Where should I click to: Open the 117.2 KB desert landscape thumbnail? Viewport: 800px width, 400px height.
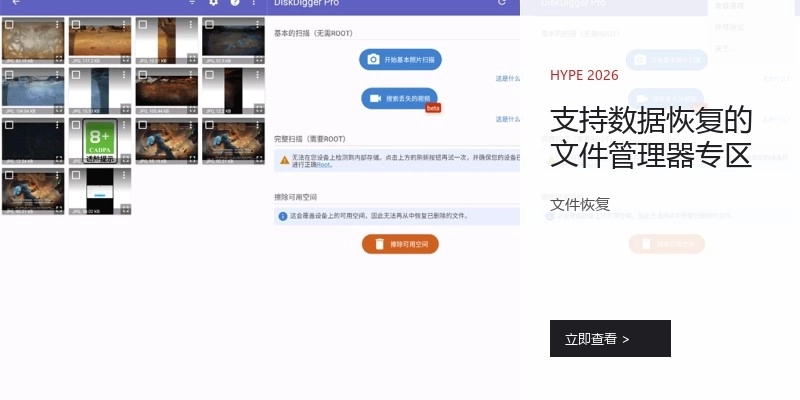point(100,41)
